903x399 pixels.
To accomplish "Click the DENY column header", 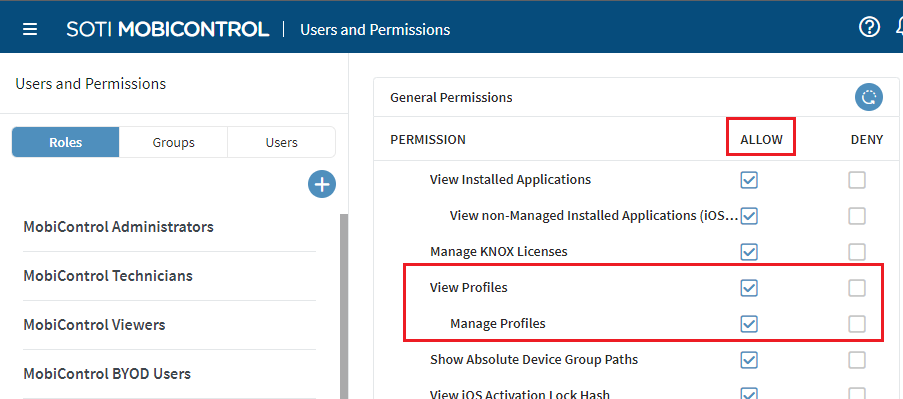I will pyautogui.click(x=867, y=140).
